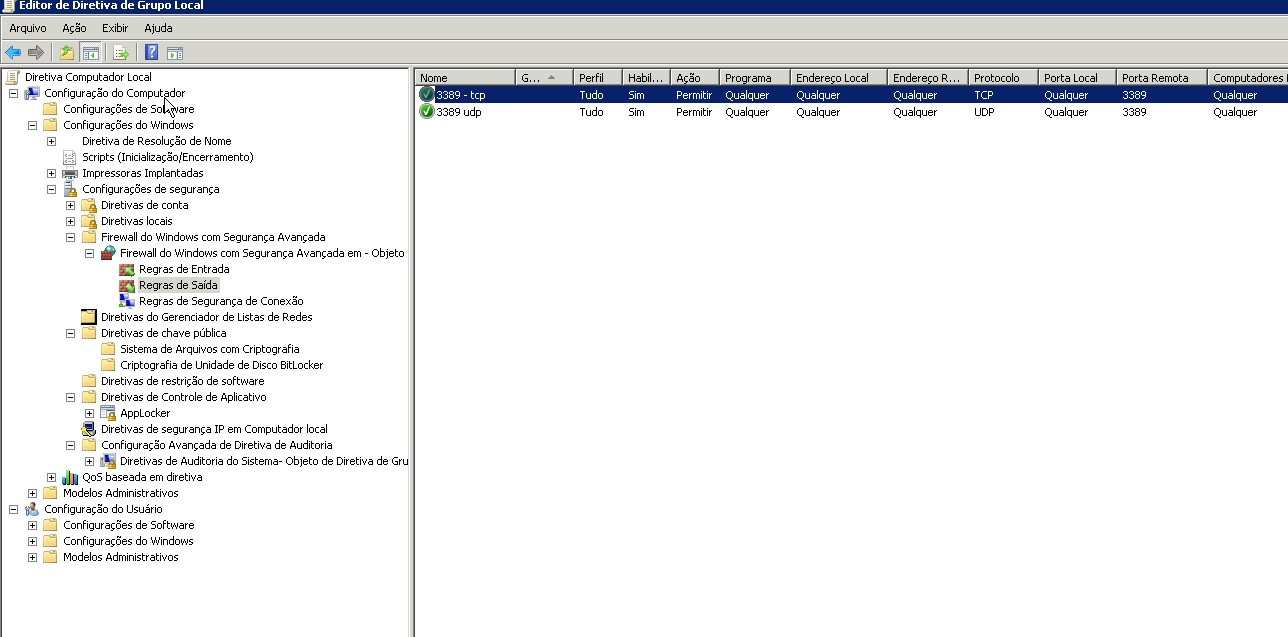The image size is (1288, 637).
Task: Sort by the Porta Local column header
Action: (1078, 77)
